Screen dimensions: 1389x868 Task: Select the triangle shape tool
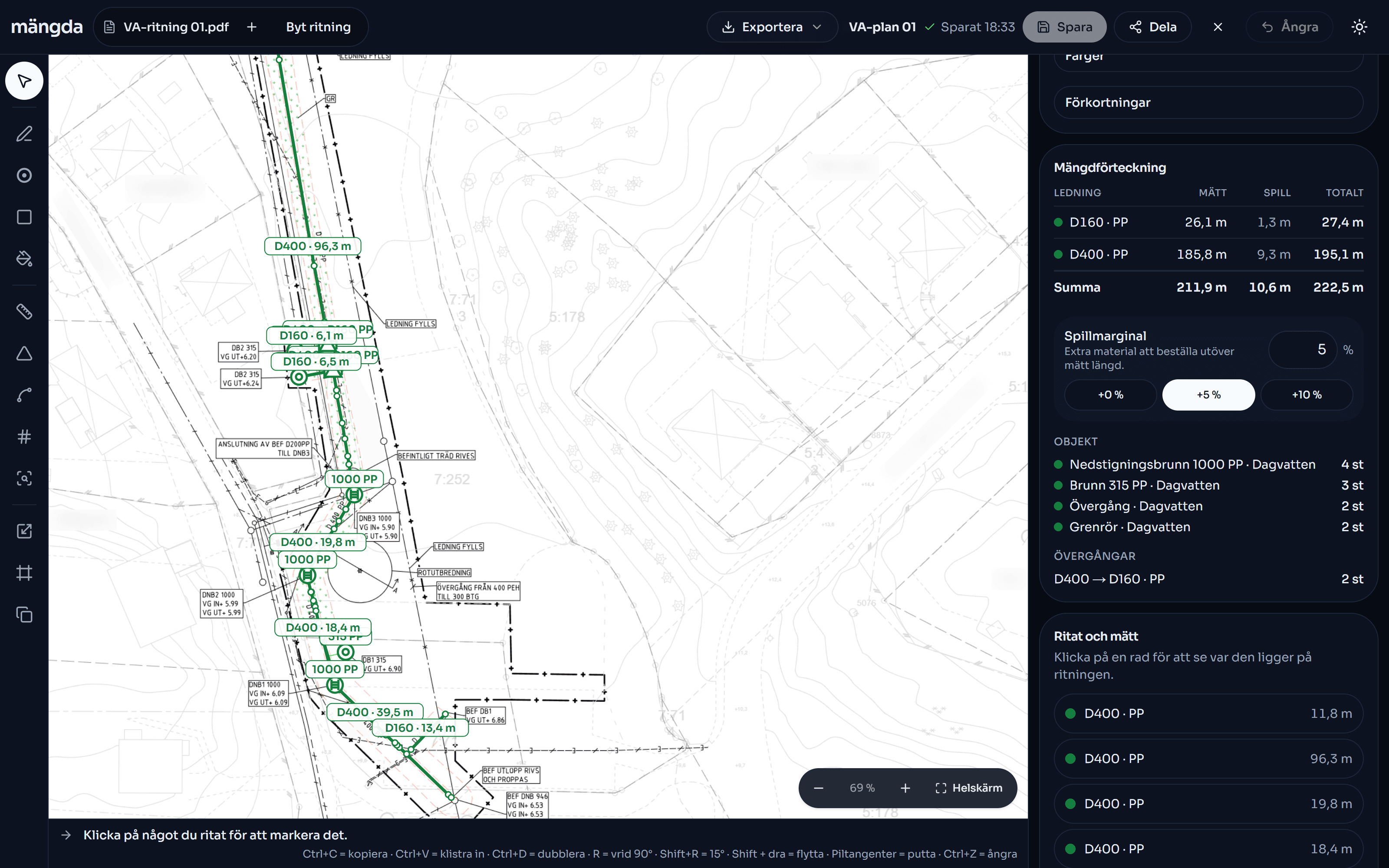(24, 354)
